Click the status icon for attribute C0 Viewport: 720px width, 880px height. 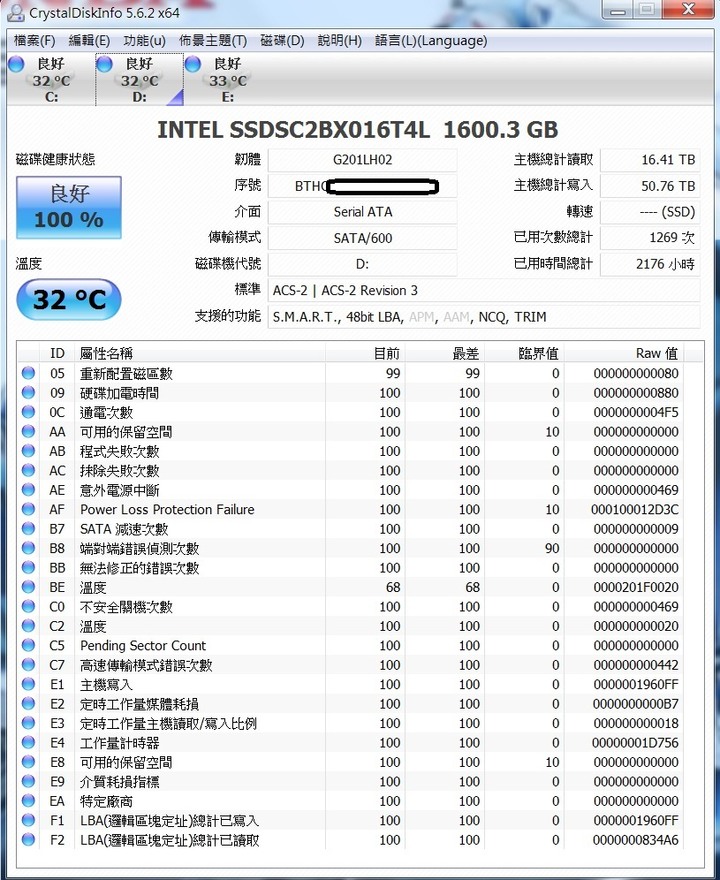coord(28,606)
